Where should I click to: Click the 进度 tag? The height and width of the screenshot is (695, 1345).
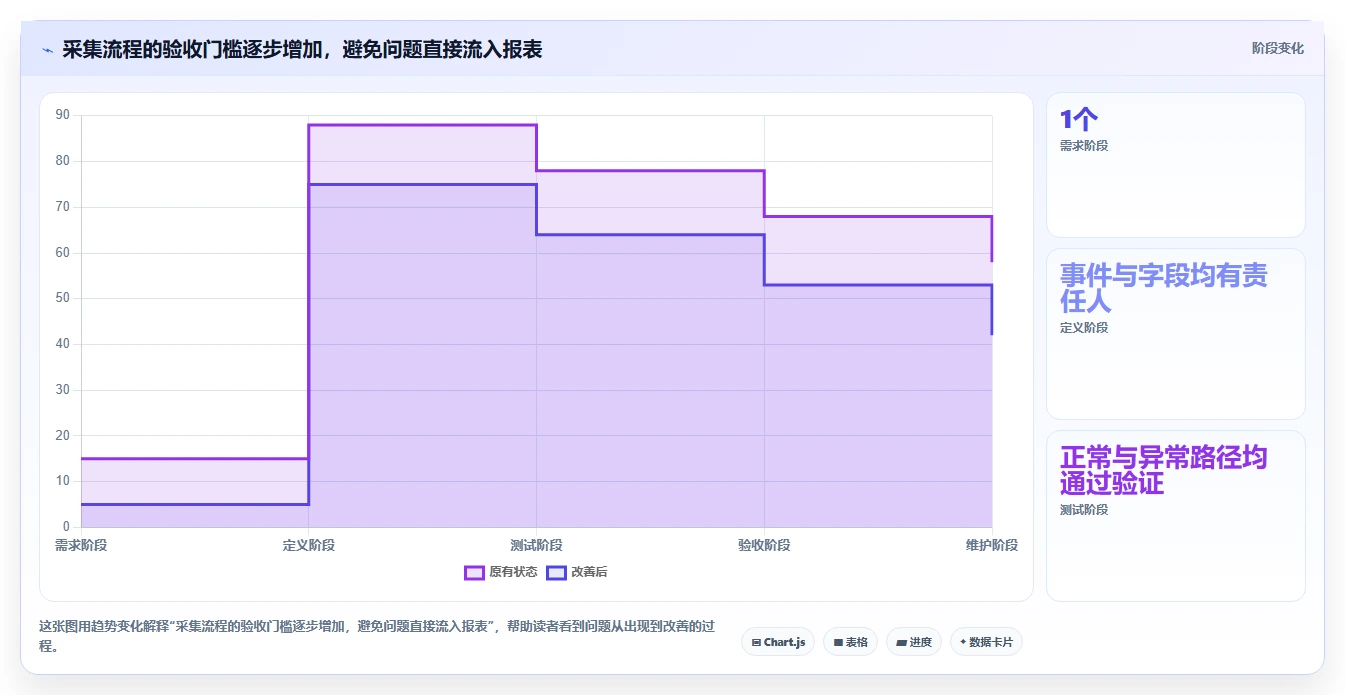[x=914, y=642]
